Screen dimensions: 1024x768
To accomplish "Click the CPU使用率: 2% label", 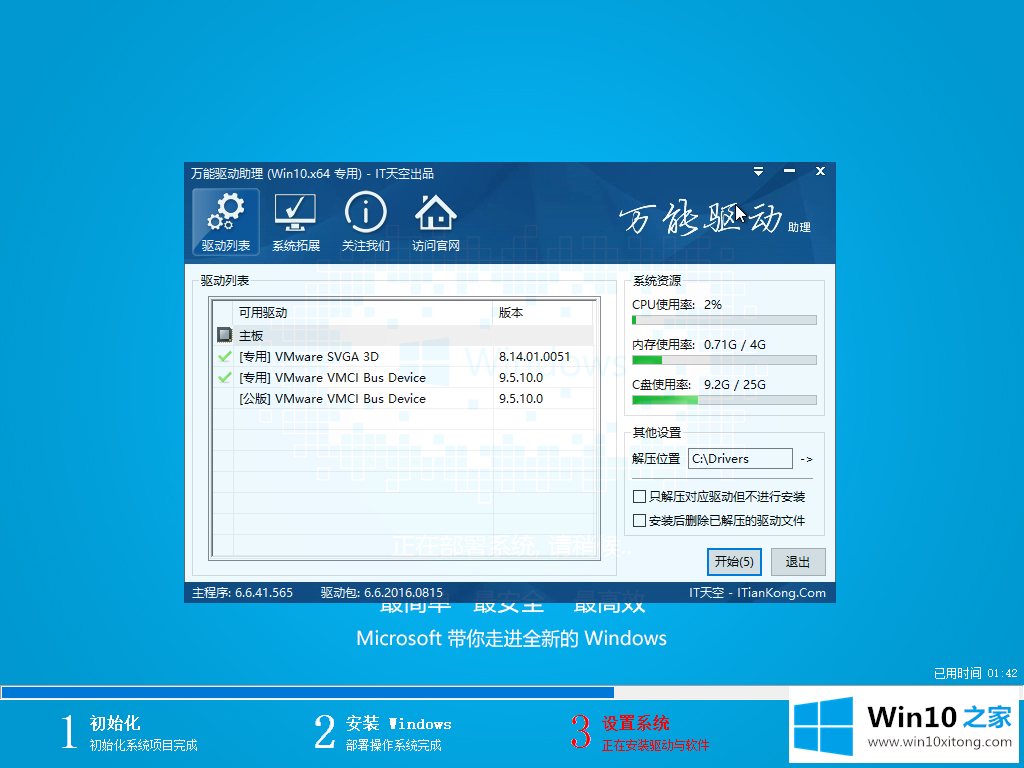I will click(x=677, y=304).
